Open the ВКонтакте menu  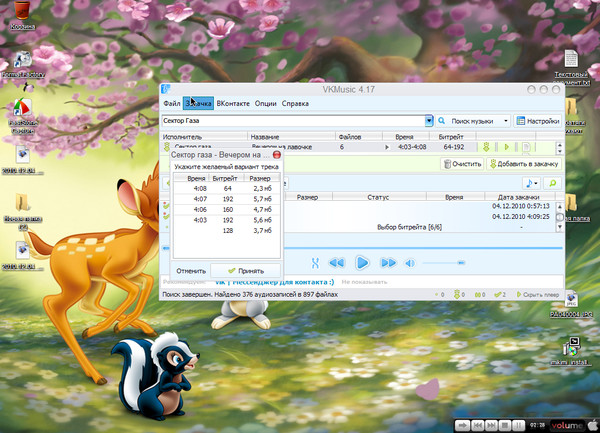(233, 104)
